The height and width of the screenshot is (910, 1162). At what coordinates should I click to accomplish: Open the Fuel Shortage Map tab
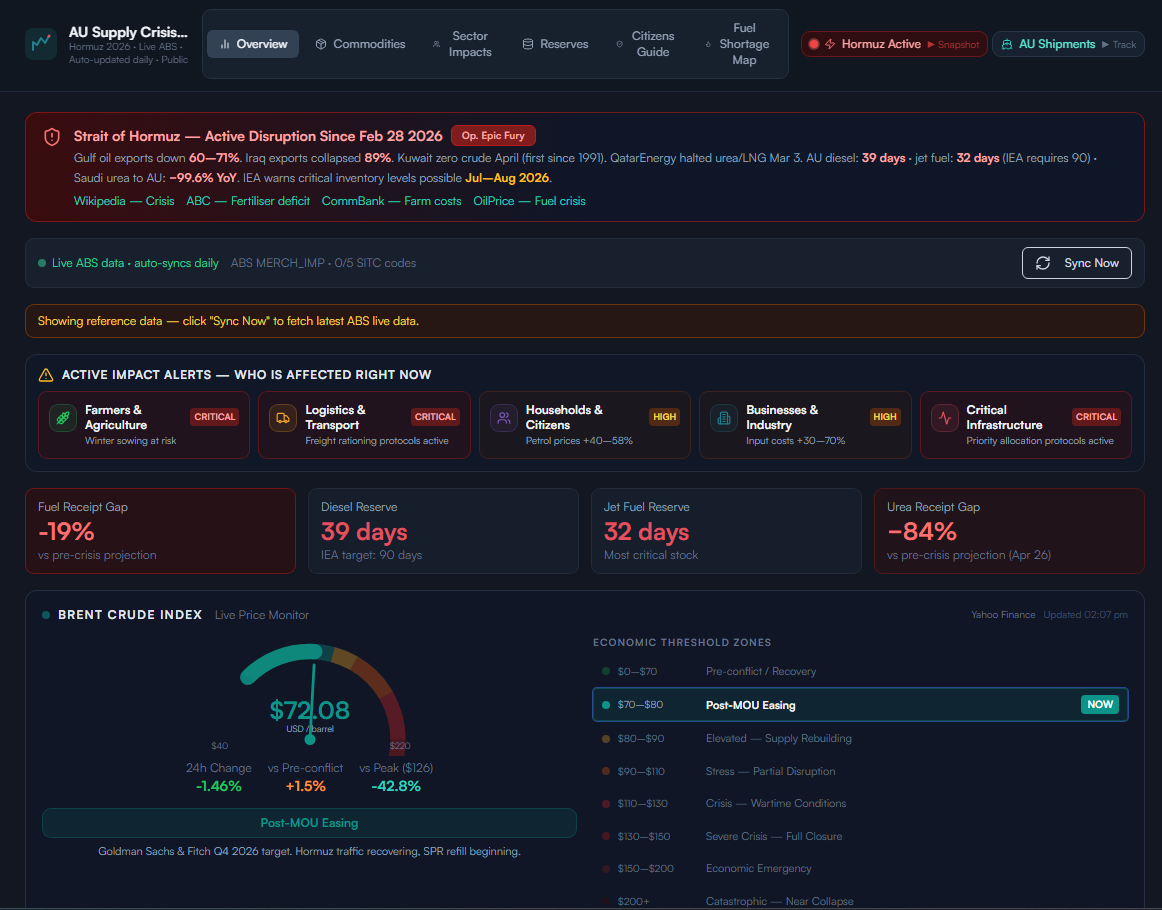[737, 44]
